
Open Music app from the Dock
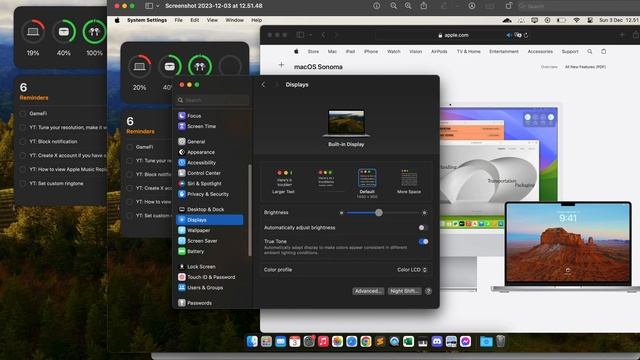click(x=323, y=341)
